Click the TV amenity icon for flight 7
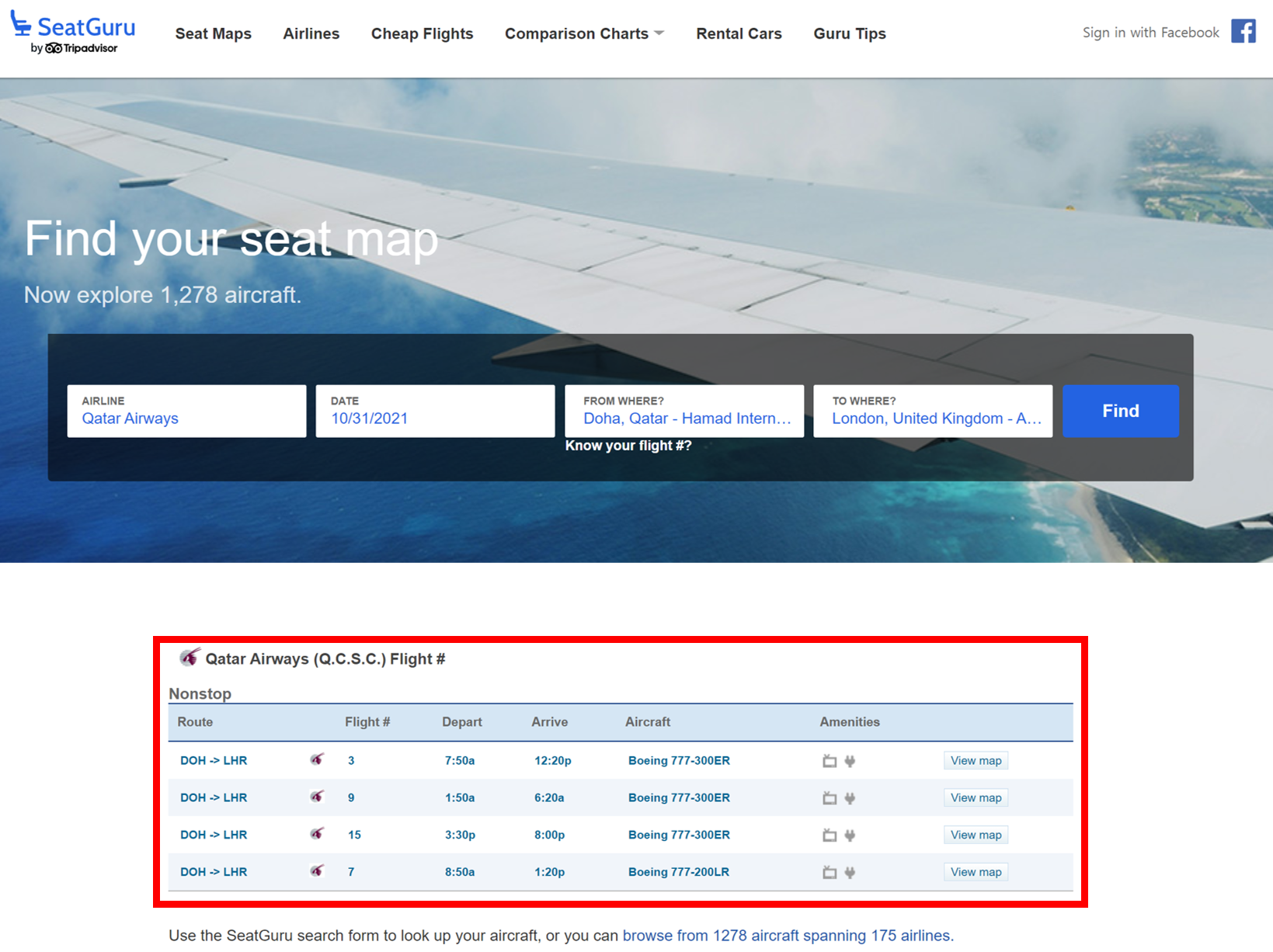Screen dimensions: 1273x952 coord(830,873)
